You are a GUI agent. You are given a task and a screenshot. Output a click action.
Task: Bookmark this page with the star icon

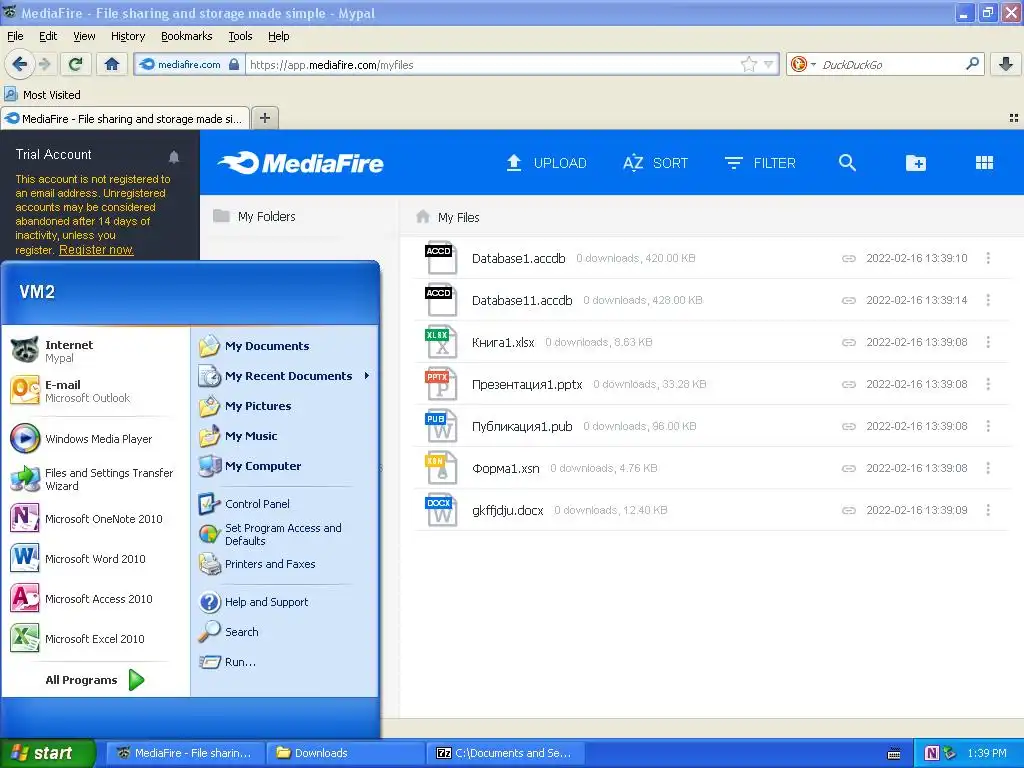[x=748, y=64]
